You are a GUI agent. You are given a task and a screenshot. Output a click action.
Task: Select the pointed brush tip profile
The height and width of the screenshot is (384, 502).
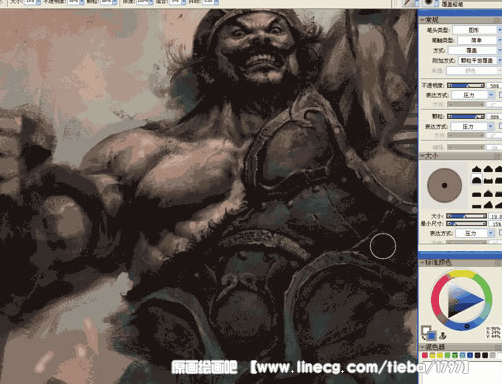477,169
